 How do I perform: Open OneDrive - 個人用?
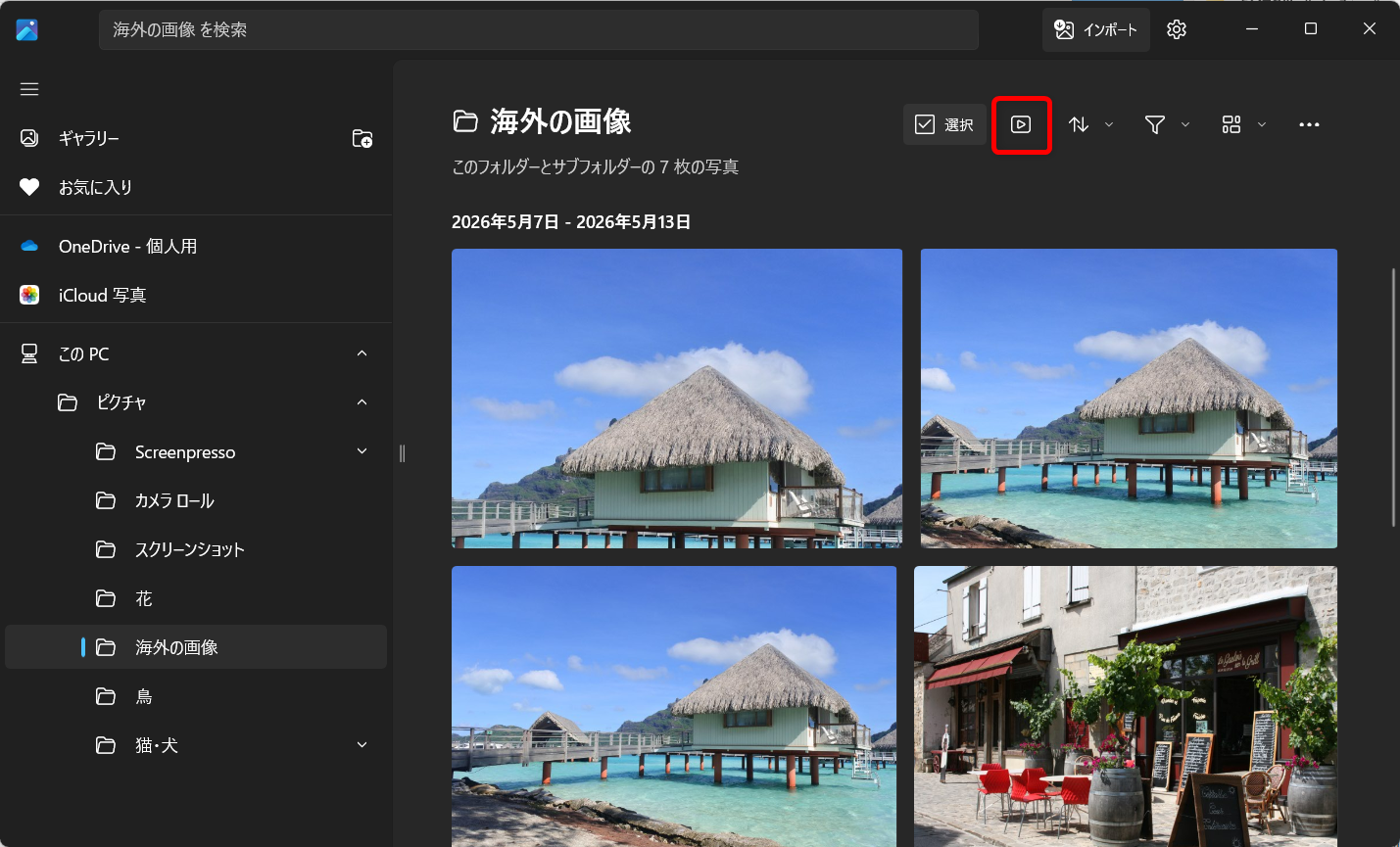tap(196, 246)
